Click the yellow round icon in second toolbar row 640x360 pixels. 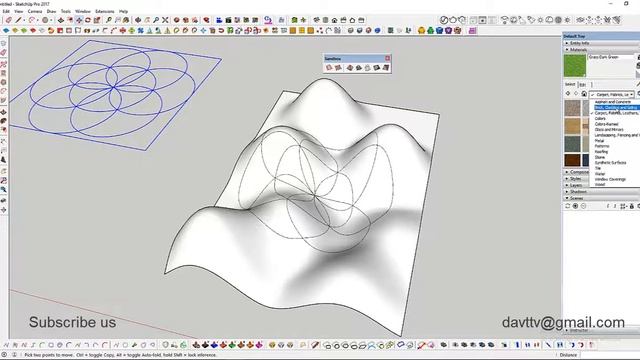tap(422, 31)
